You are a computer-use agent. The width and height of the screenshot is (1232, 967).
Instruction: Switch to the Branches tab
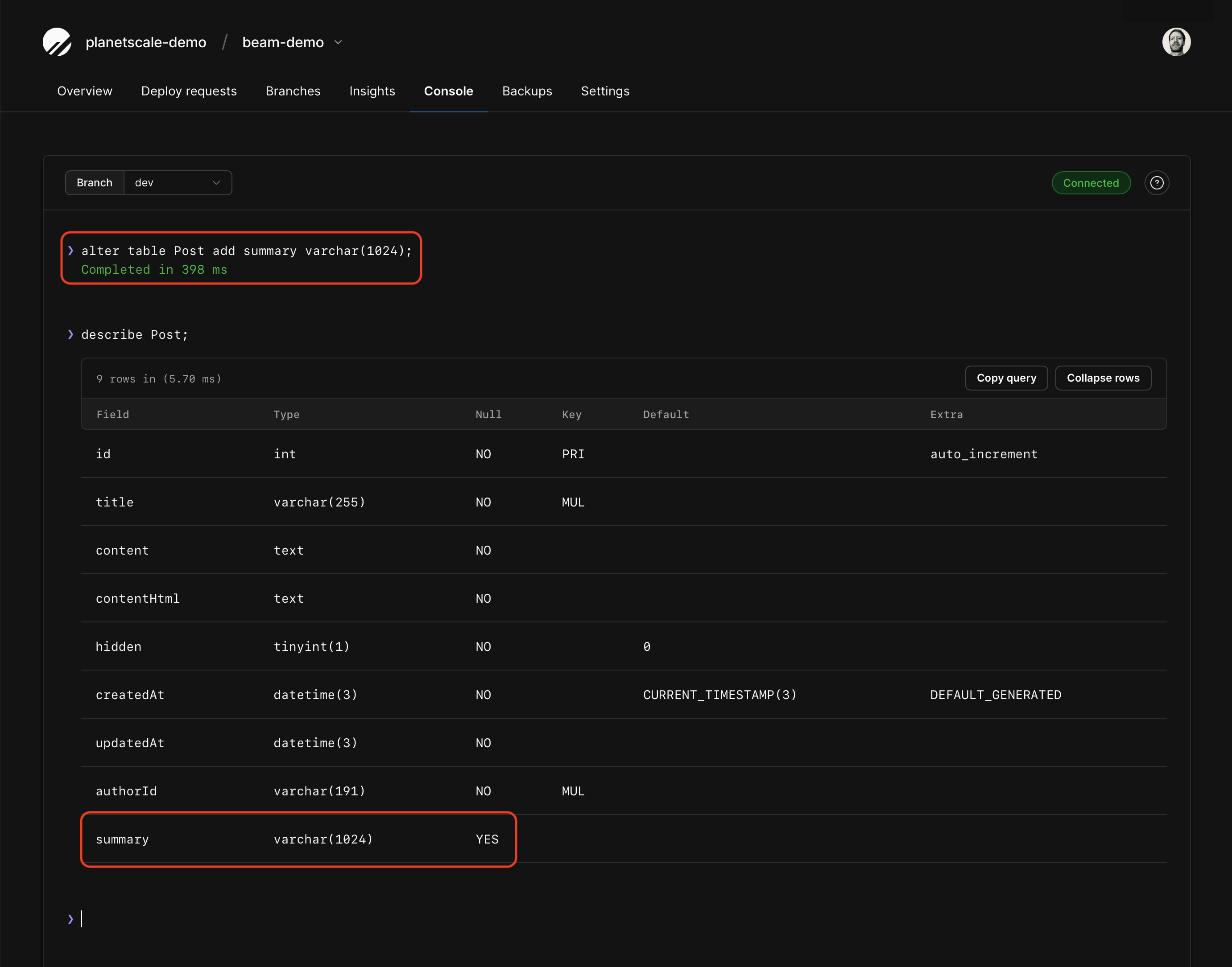click(293, 91)
